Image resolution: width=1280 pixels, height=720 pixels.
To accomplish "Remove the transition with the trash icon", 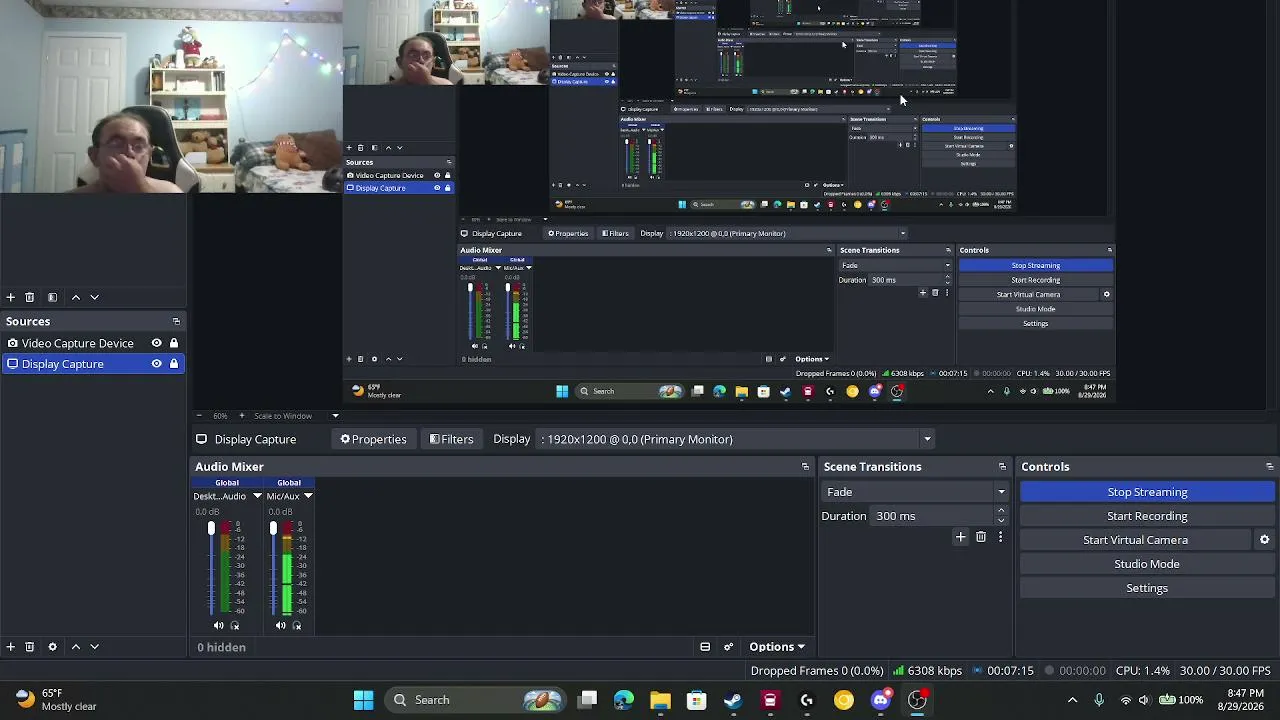I will coord(980,537).
